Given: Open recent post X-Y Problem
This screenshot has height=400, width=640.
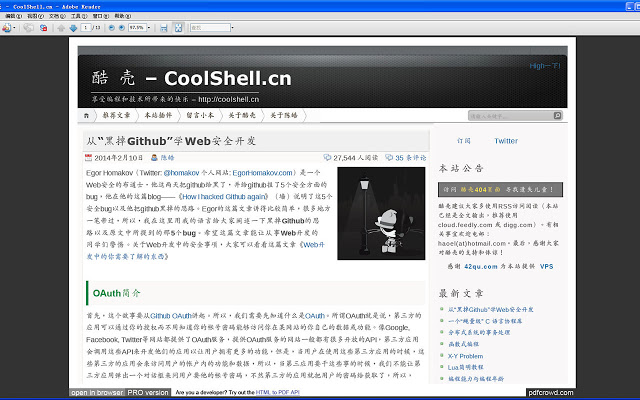Looking at the screenshot, I should coord(465,356).
